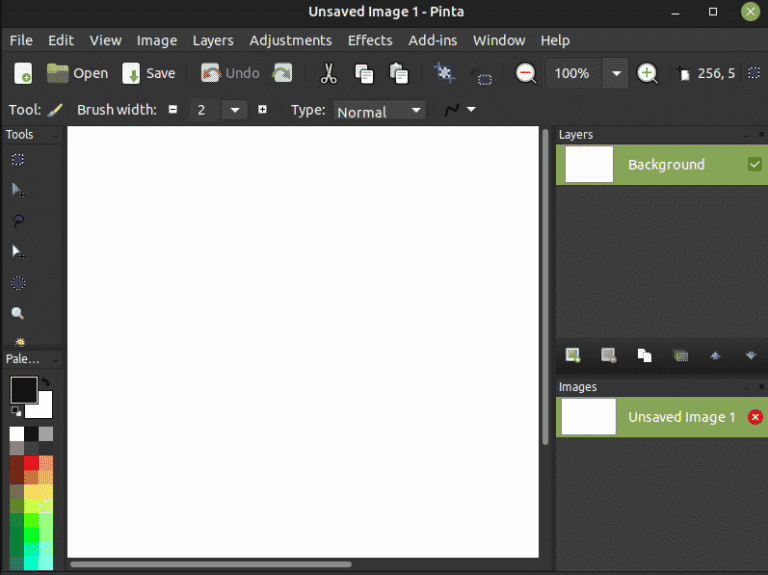
Task: Open the Adjustments menu
Action: [290, 40]
